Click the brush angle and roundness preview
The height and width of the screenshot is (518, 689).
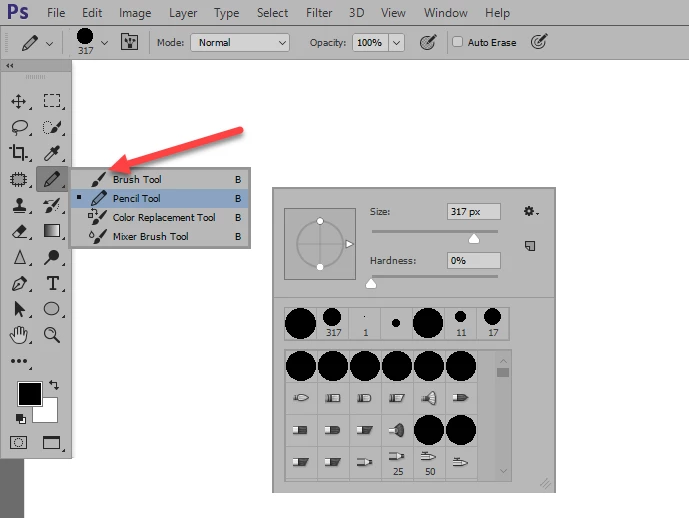[320, 244]
